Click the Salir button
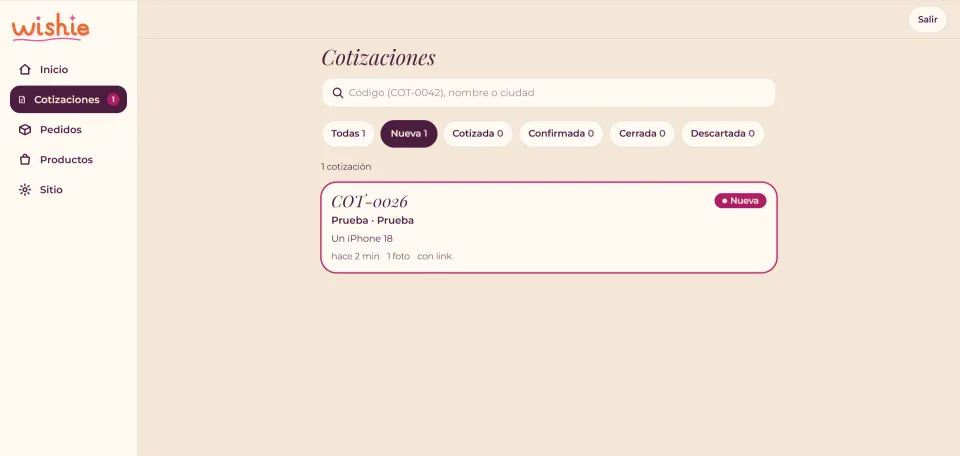The height and width of the screenshot is (456, 960). [x=928, y=20]
